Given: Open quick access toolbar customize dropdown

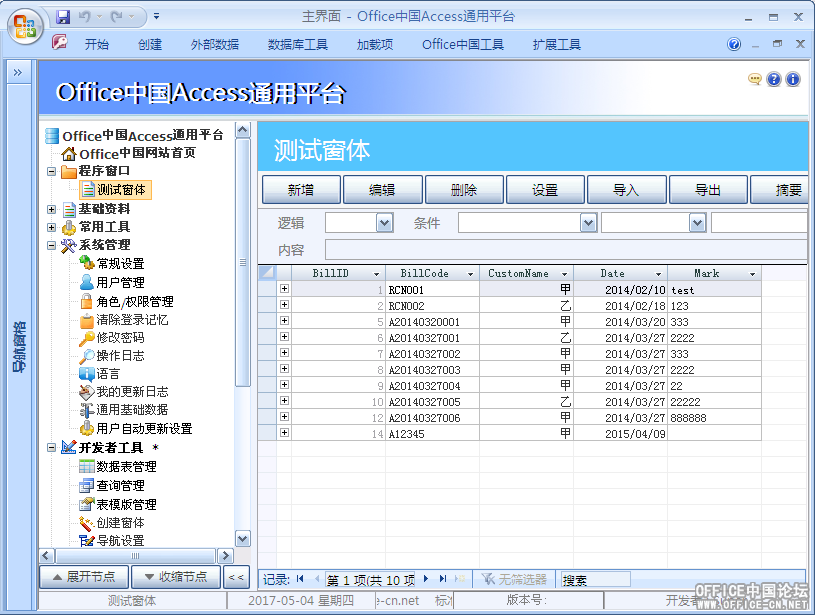Looking at the screenshot, I should 156,17.
